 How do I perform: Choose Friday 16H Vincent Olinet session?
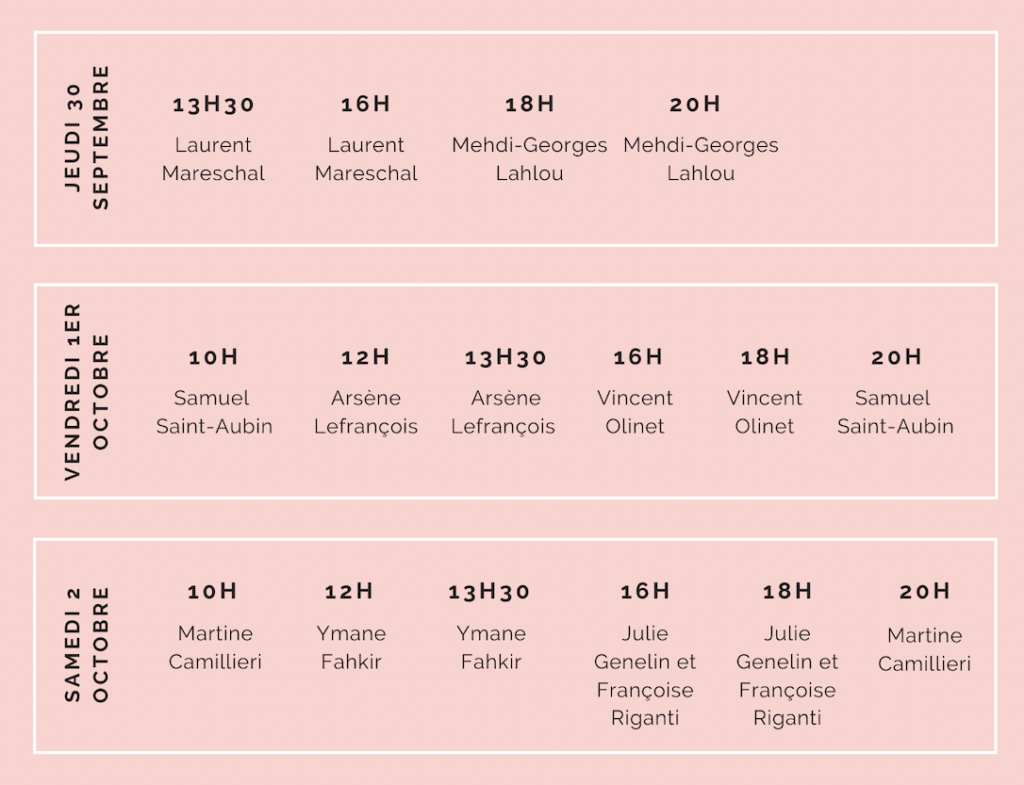[x=635, y=392]
